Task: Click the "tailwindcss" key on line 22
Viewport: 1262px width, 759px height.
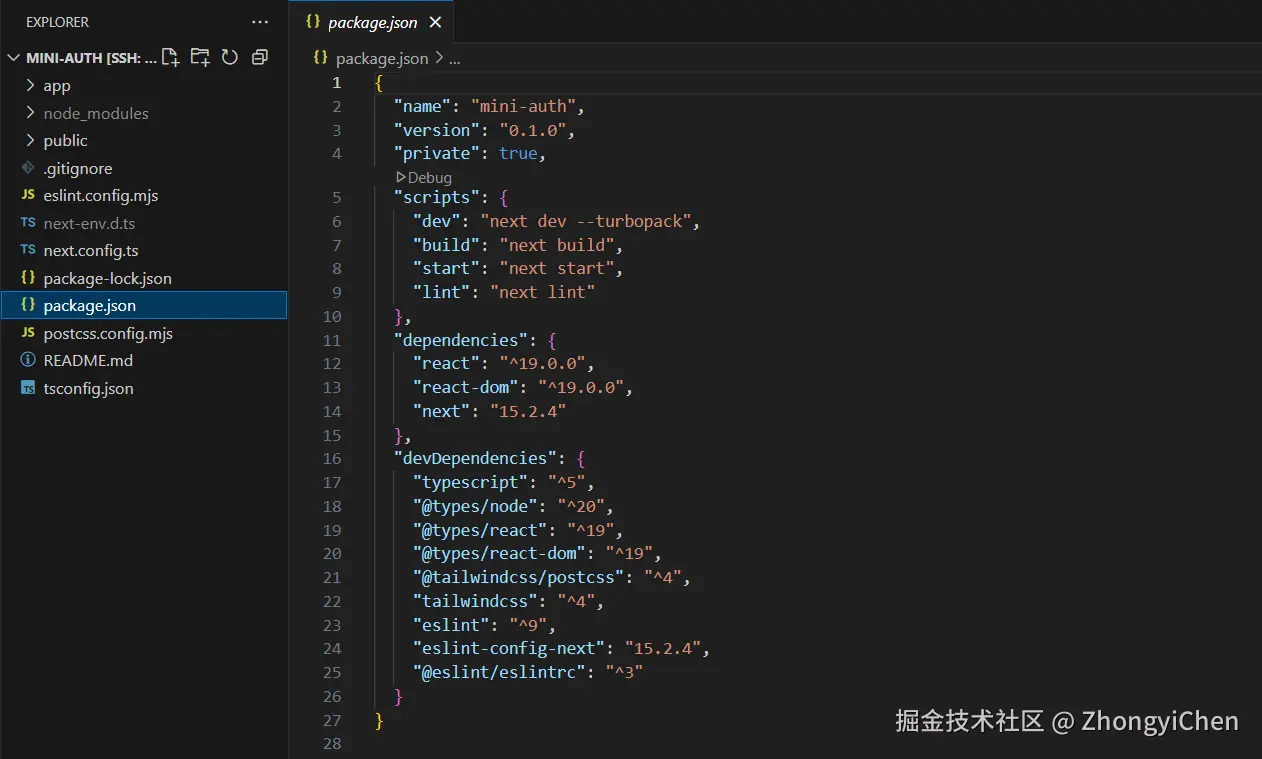Action: pyautogui.click(x=475, y=601)
